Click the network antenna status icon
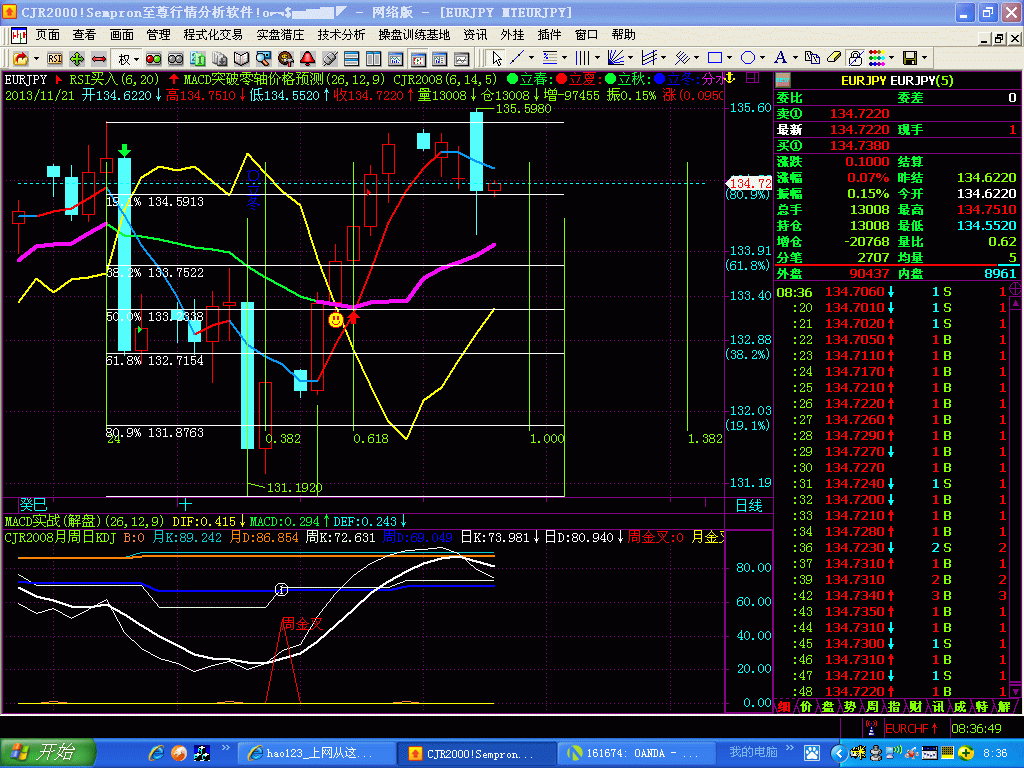 click(x=871, y=728)
